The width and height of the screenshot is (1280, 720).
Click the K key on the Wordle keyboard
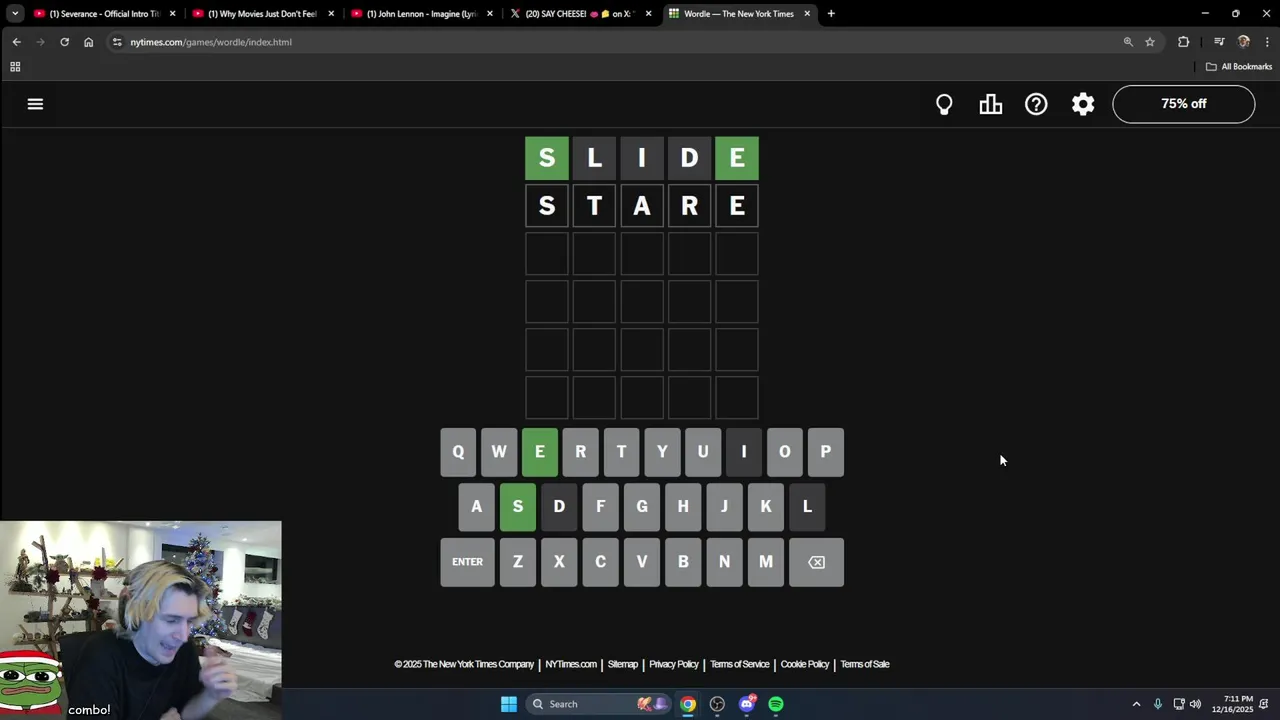click(x=766, y=507)
